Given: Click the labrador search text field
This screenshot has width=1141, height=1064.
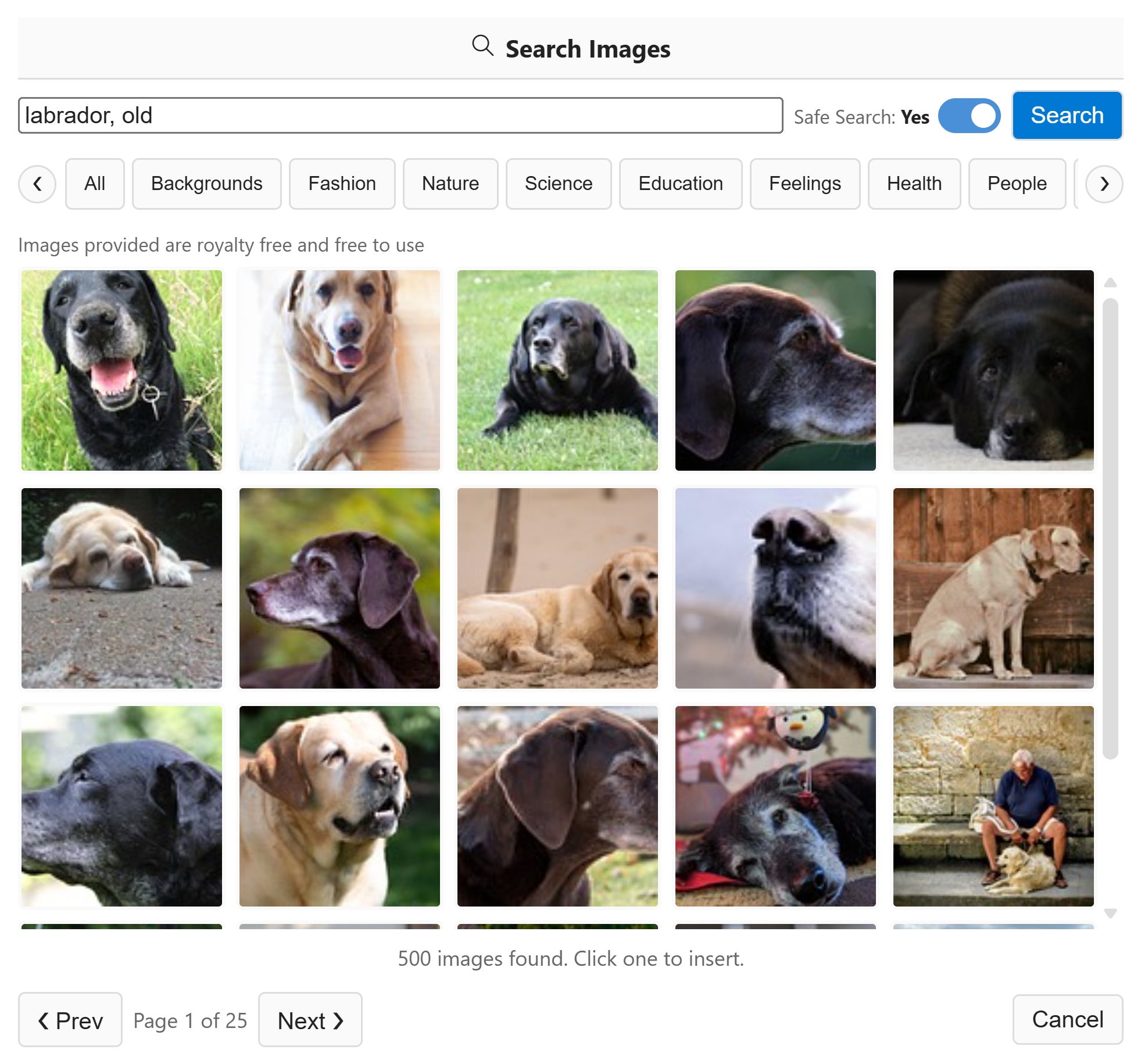Looking at the screenshot, I should 400,116.
